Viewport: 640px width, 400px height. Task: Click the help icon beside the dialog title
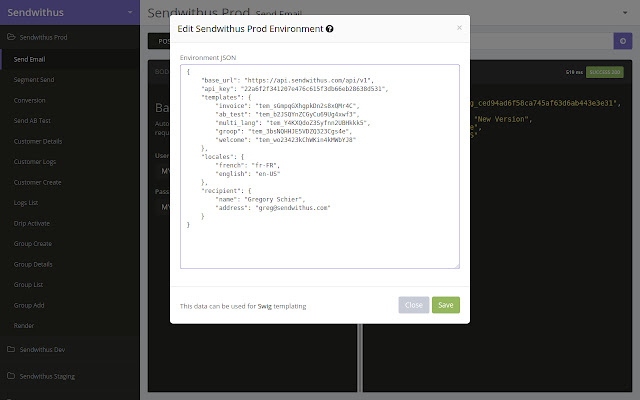coord(330,29)
